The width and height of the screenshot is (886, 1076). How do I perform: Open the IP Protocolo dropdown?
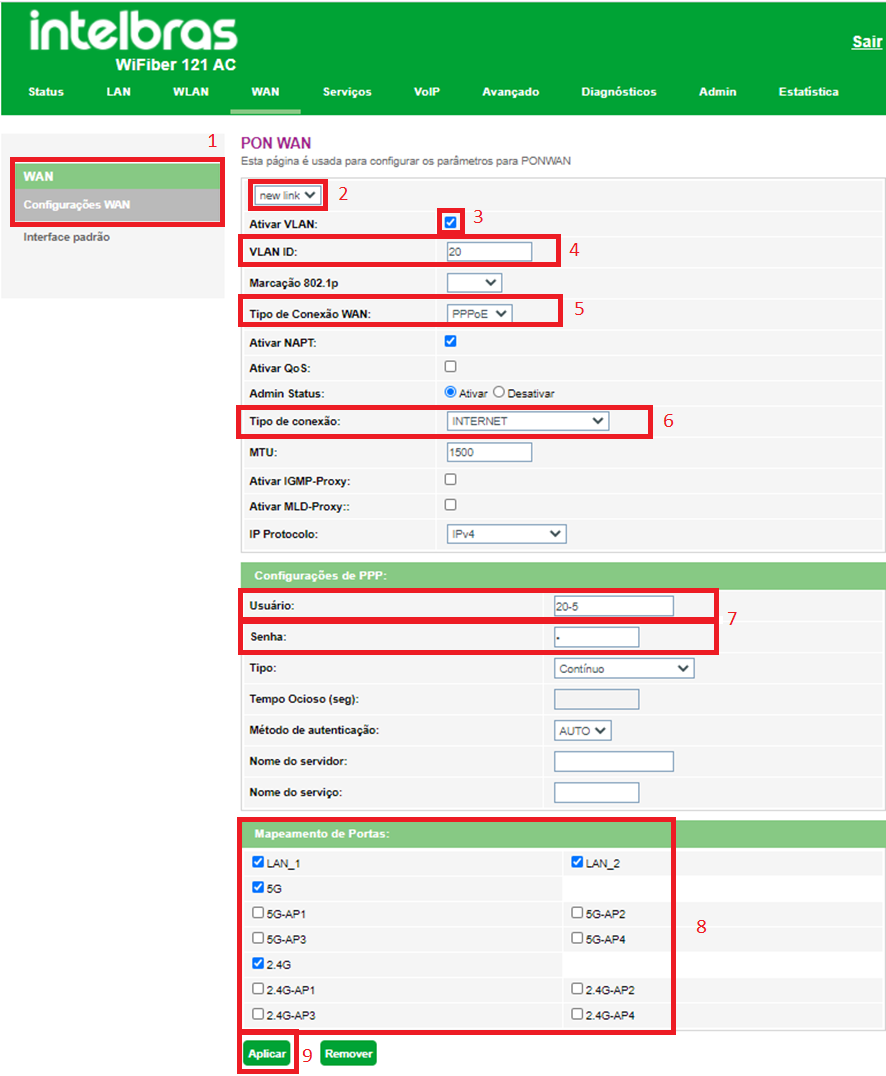coord(506,534)
